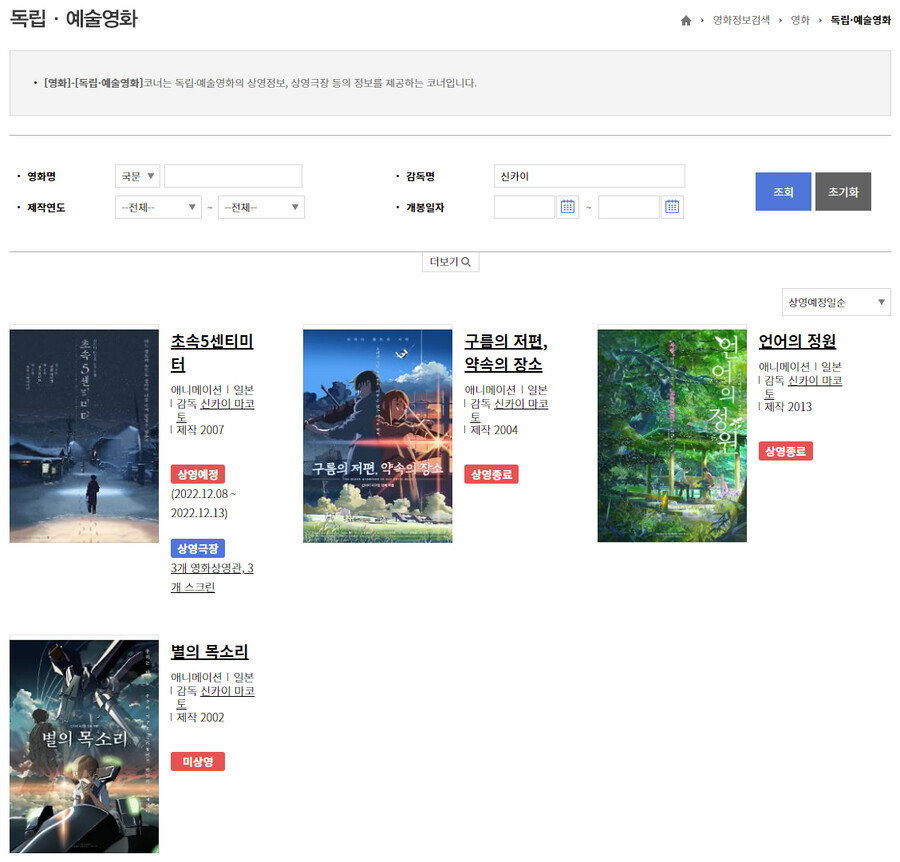
Task: Click the 제작 2002 text
Action: (200, 717)
